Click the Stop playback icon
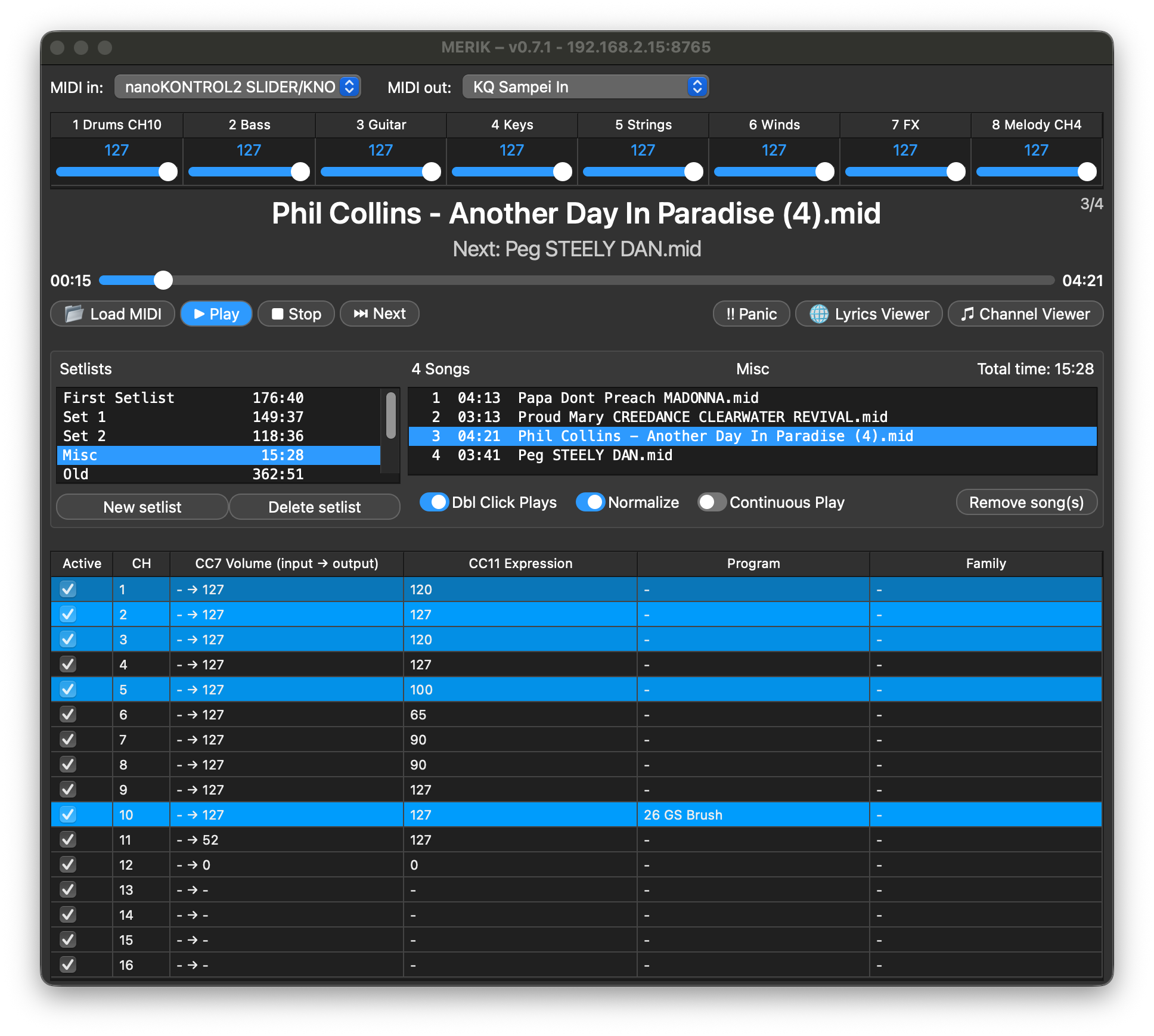 278,314
